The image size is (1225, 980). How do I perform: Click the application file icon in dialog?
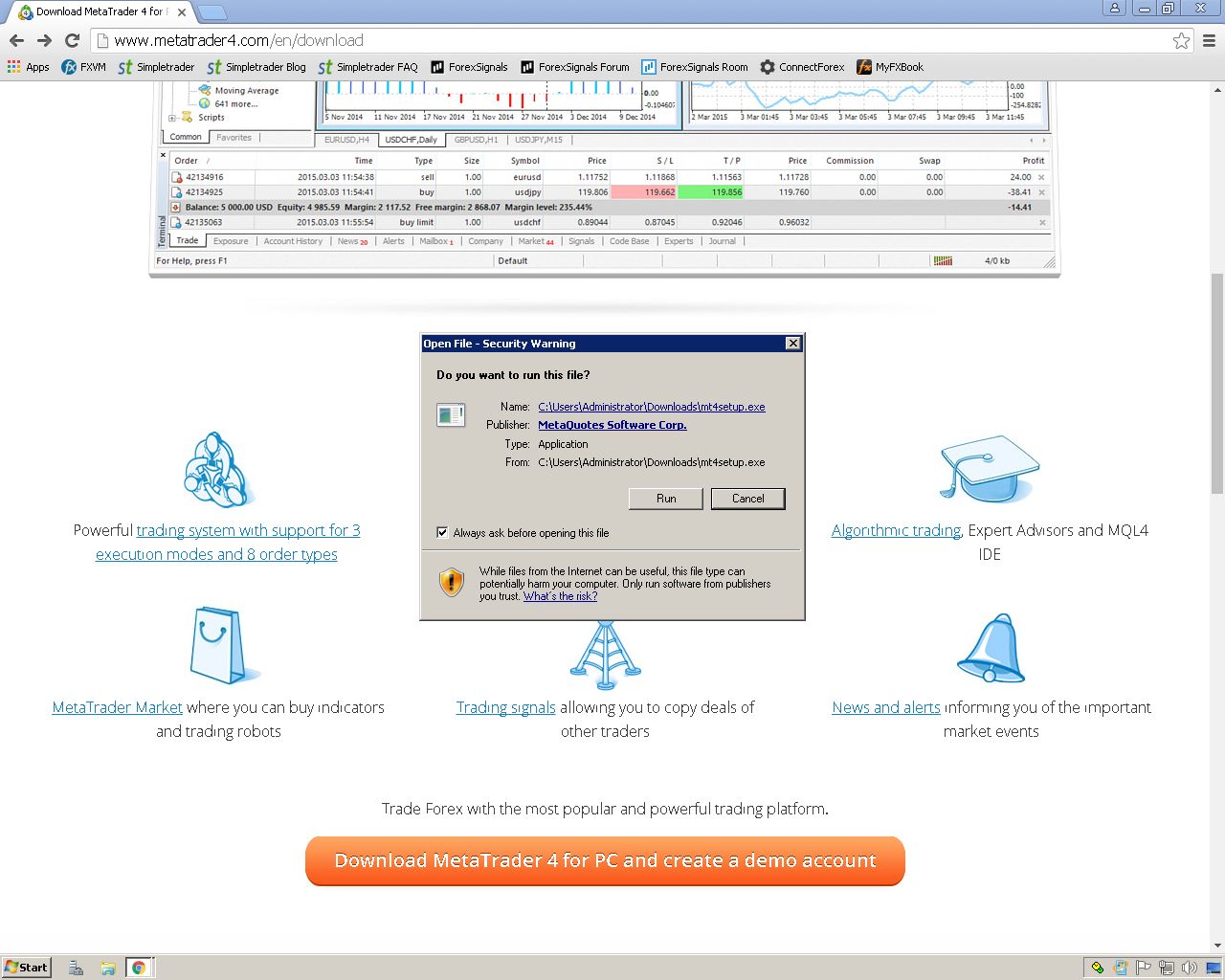click(x=451, y=414)
